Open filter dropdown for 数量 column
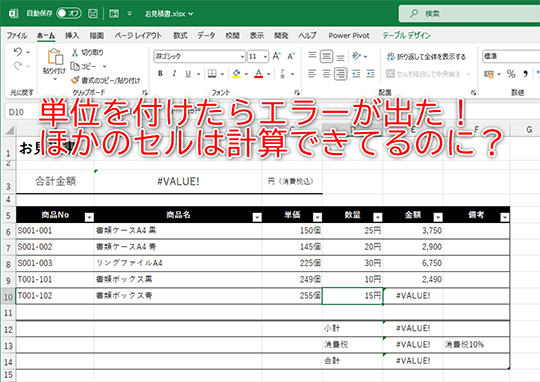The height and width of the screenshot is (382, 540). (377, 217)
